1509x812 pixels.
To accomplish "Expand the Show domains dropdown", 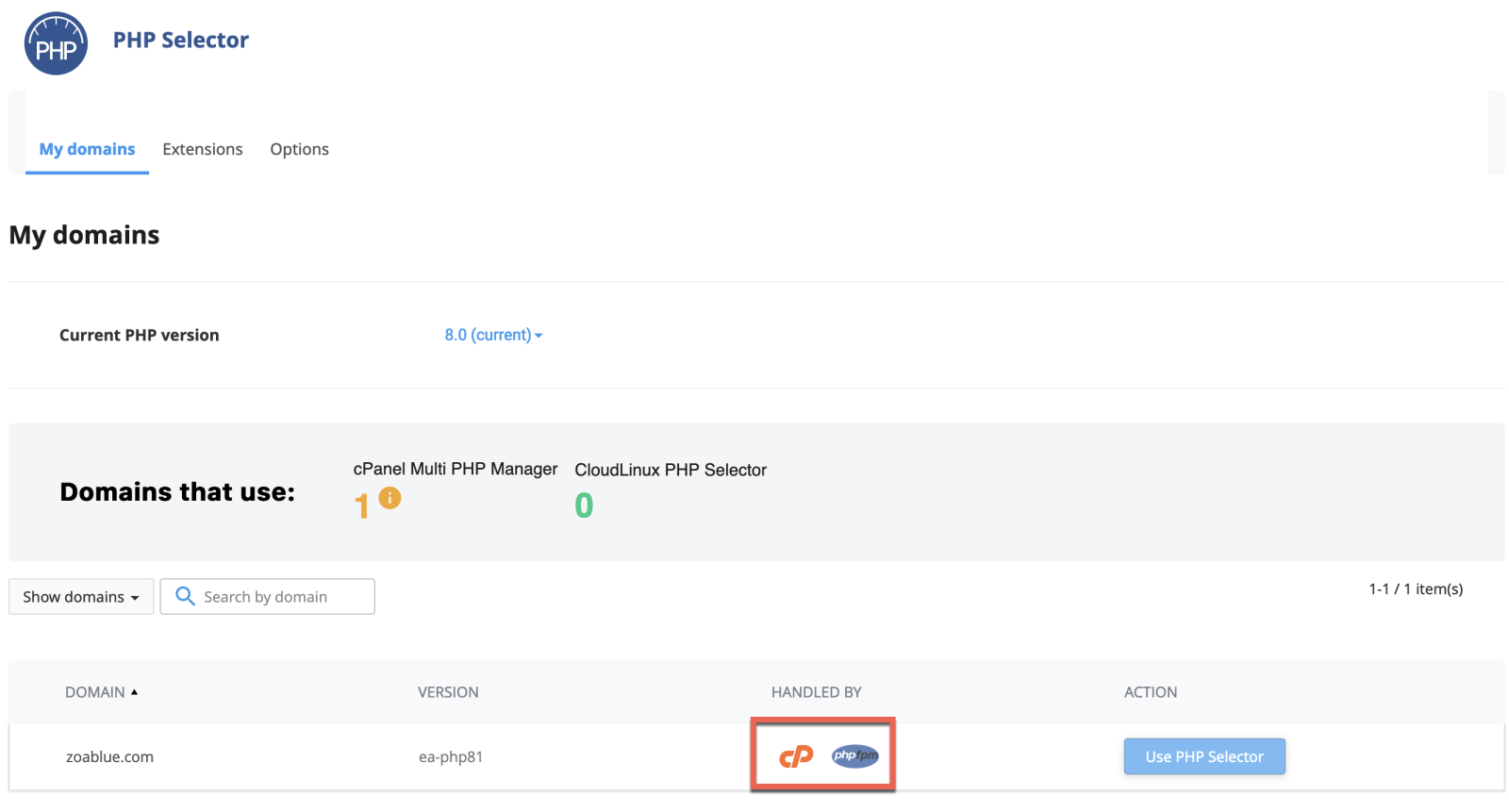I will pyautogui.click(x=81, y=597).
